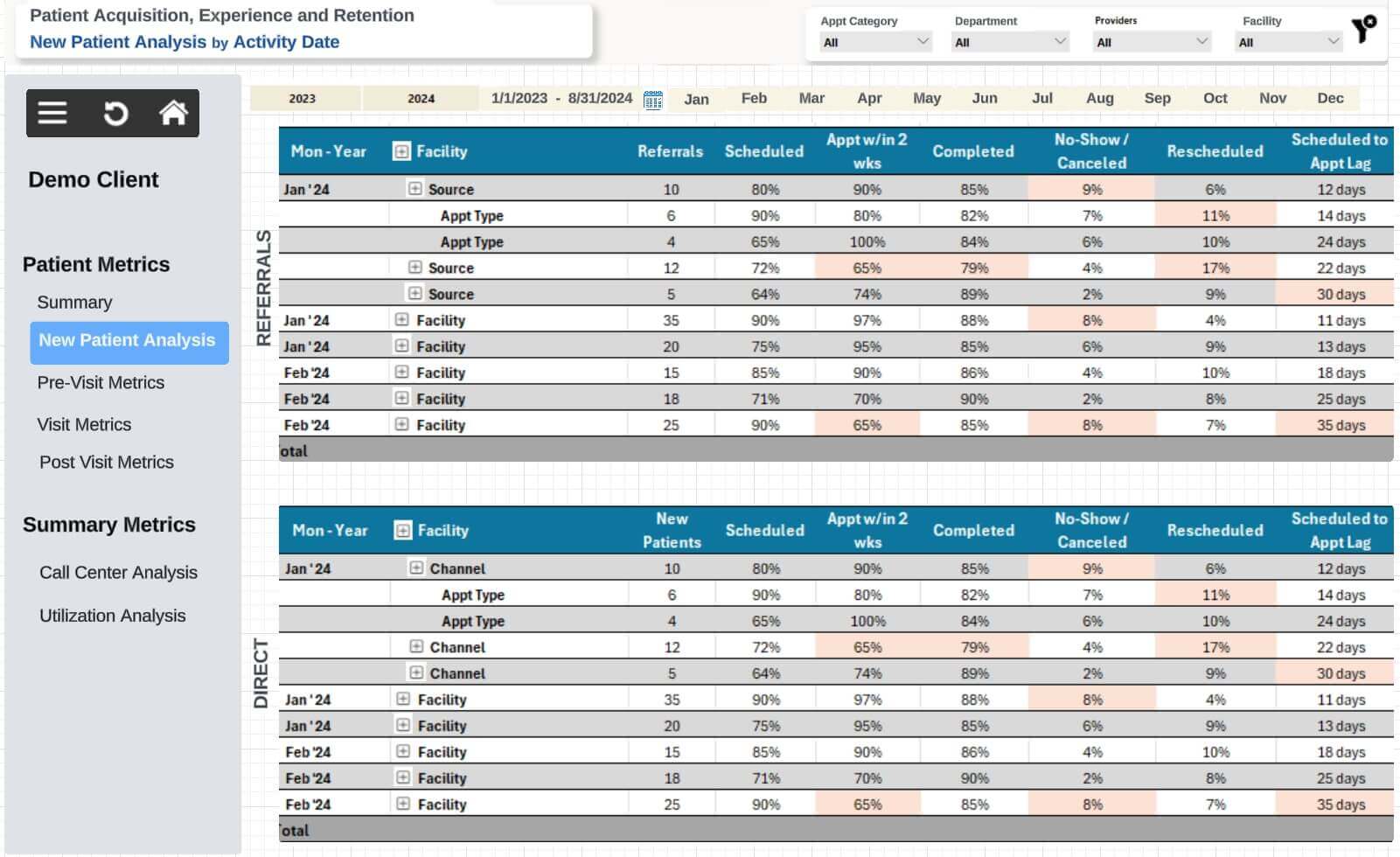Open the hamburger menu icon

click(x=52, y=113)
